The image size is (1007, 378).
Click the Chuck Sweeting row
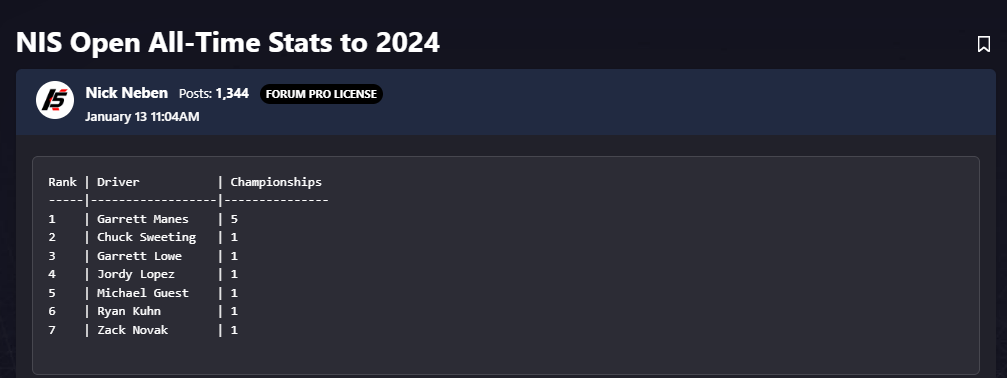[143, 237]
